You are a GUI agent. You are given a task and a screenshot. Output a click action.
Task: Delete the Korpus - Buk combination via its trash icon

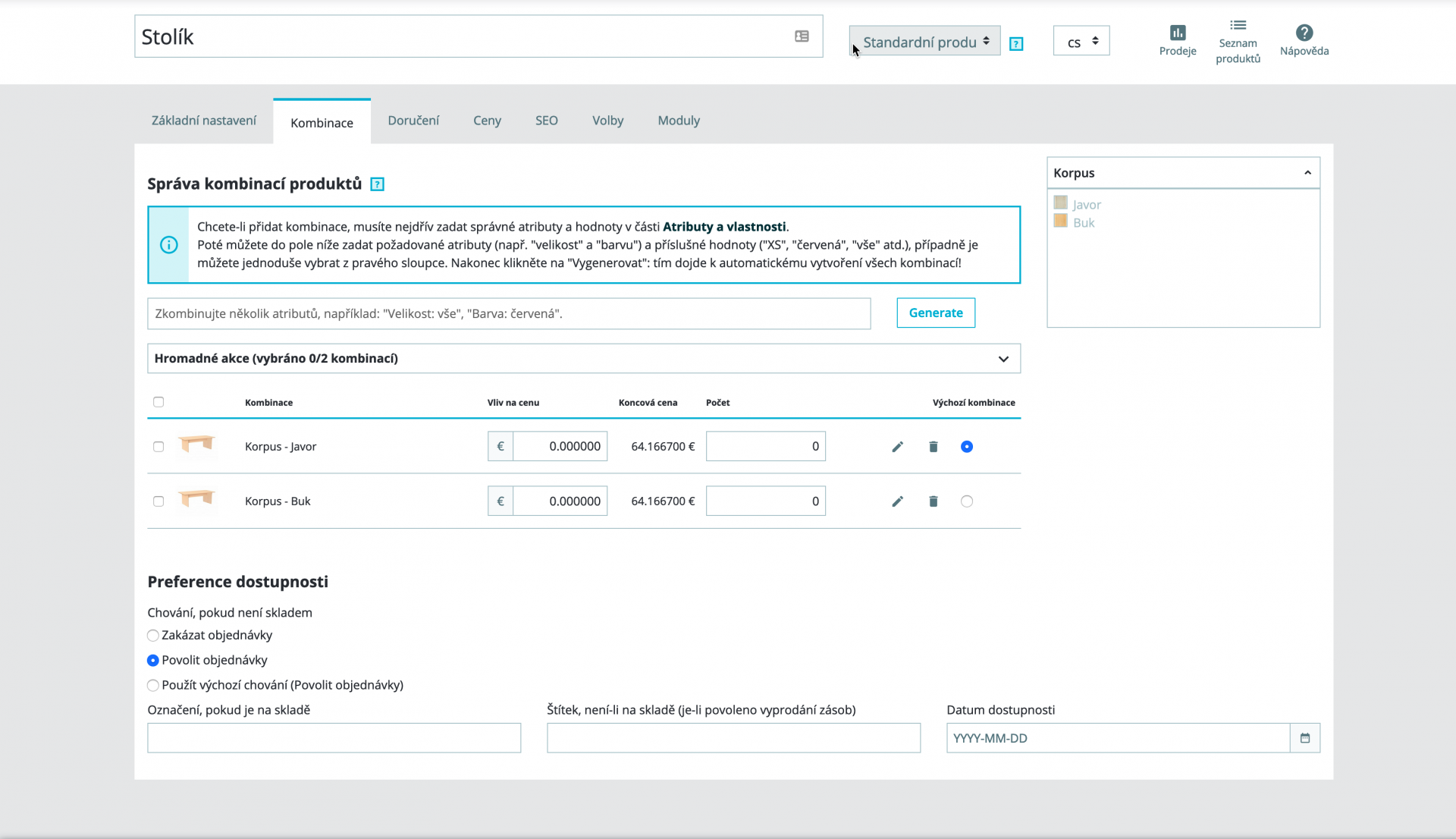[x=934, y=501]
